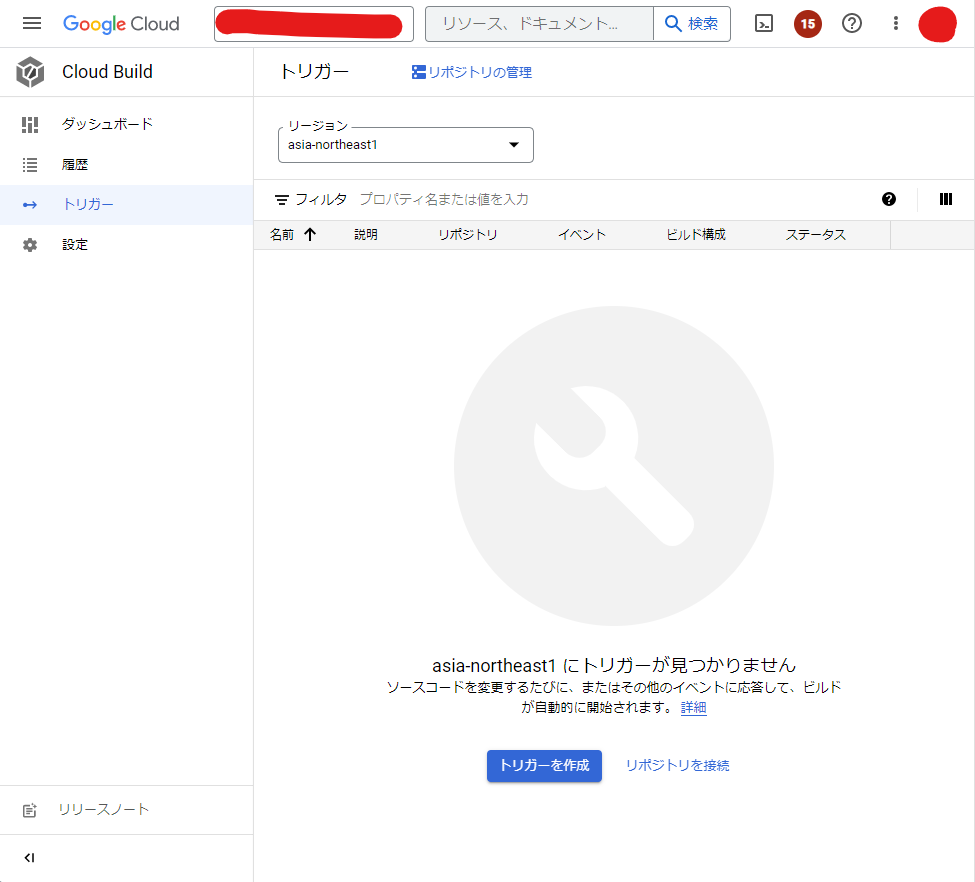Sort by 名前 column header
975x882 pixels.
pos(282,234)
